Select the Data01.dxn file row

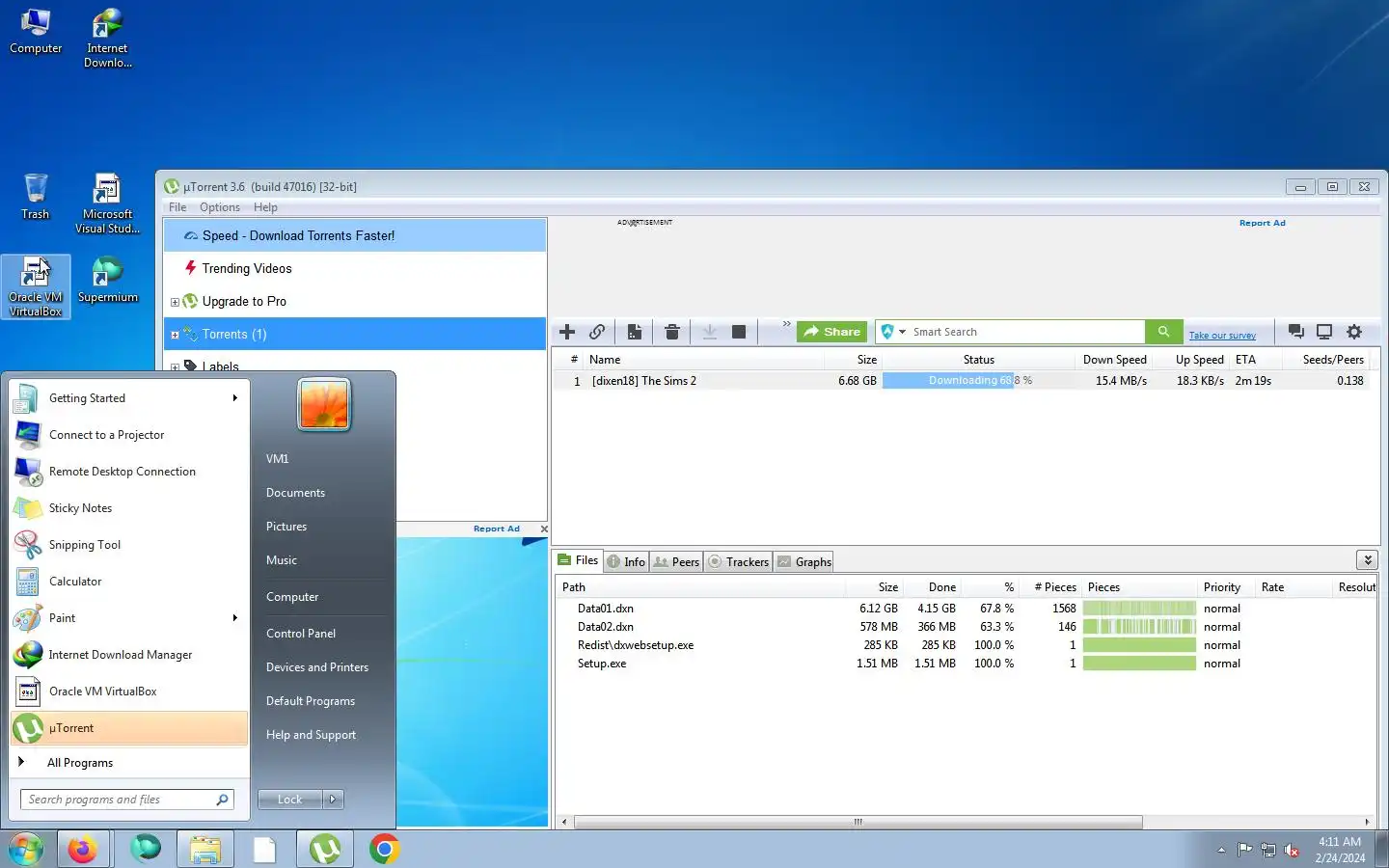point(965,609)
